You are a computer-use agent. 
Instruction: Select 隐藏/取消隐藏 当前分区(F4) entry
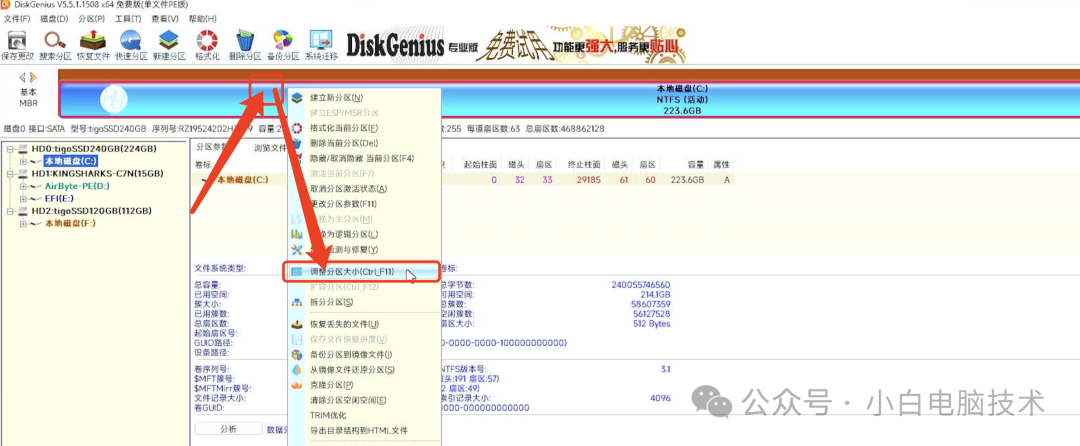364,158
